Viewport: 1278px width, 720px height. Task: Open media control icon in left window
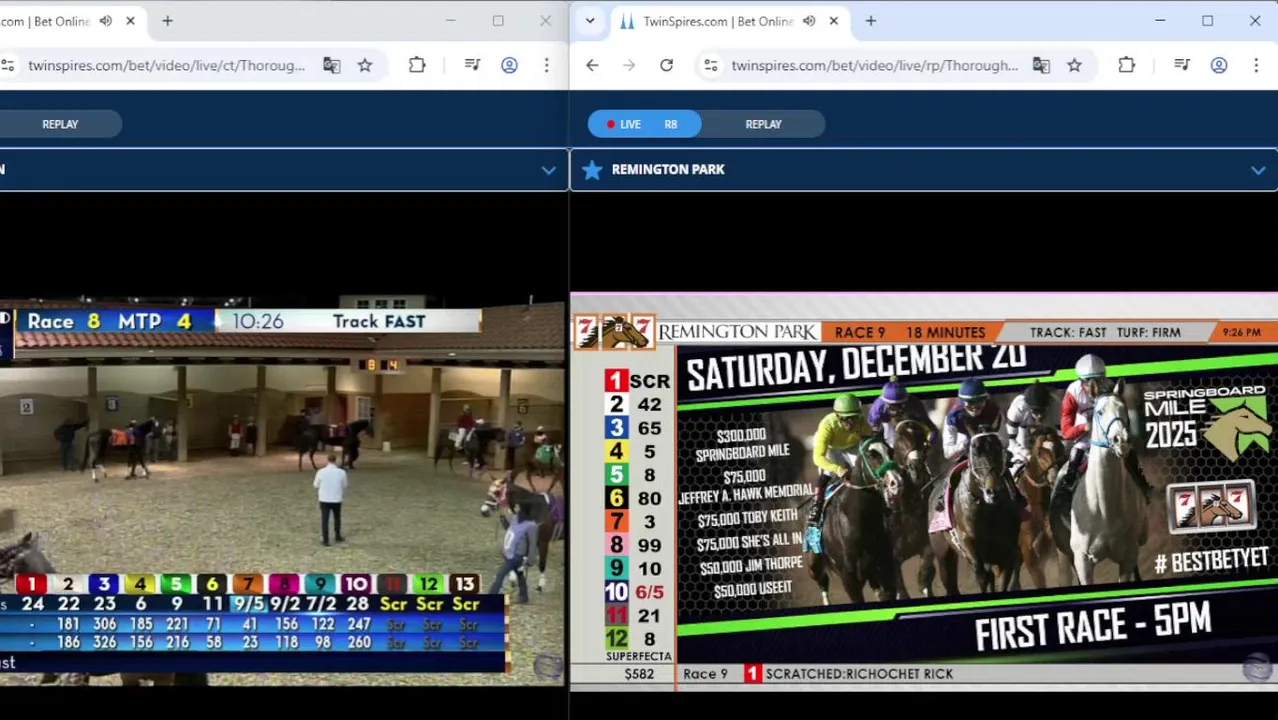(472, 65)
